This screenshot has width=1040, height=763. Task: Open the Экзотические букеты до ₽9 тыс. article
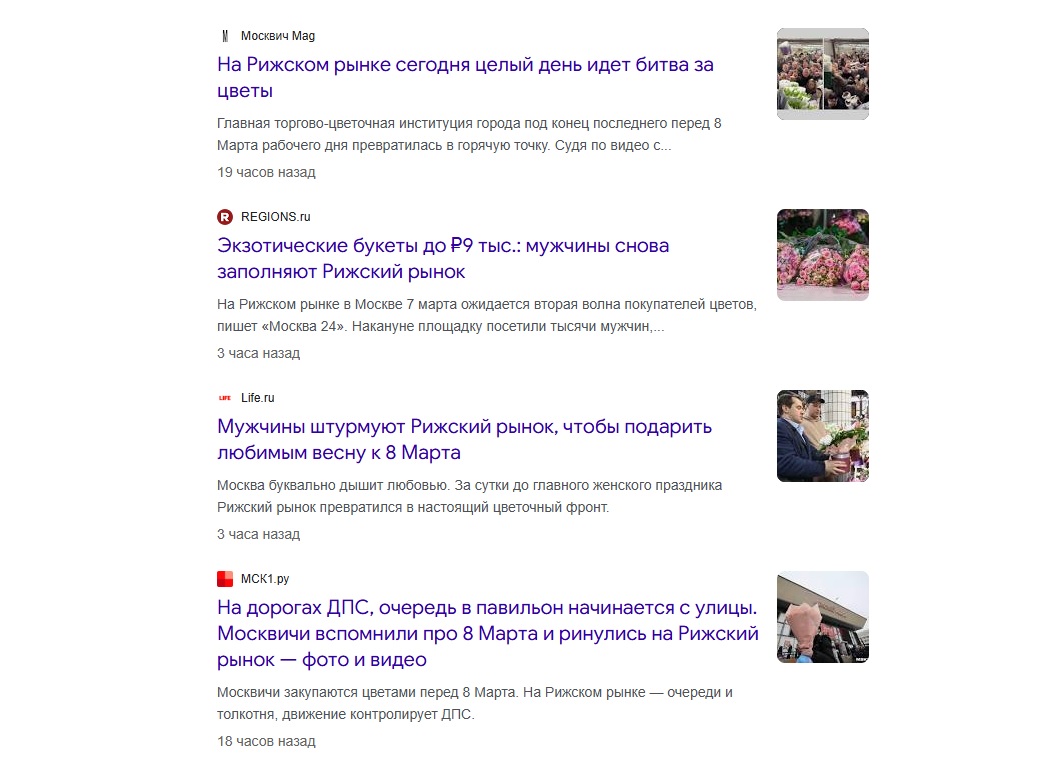442,259
